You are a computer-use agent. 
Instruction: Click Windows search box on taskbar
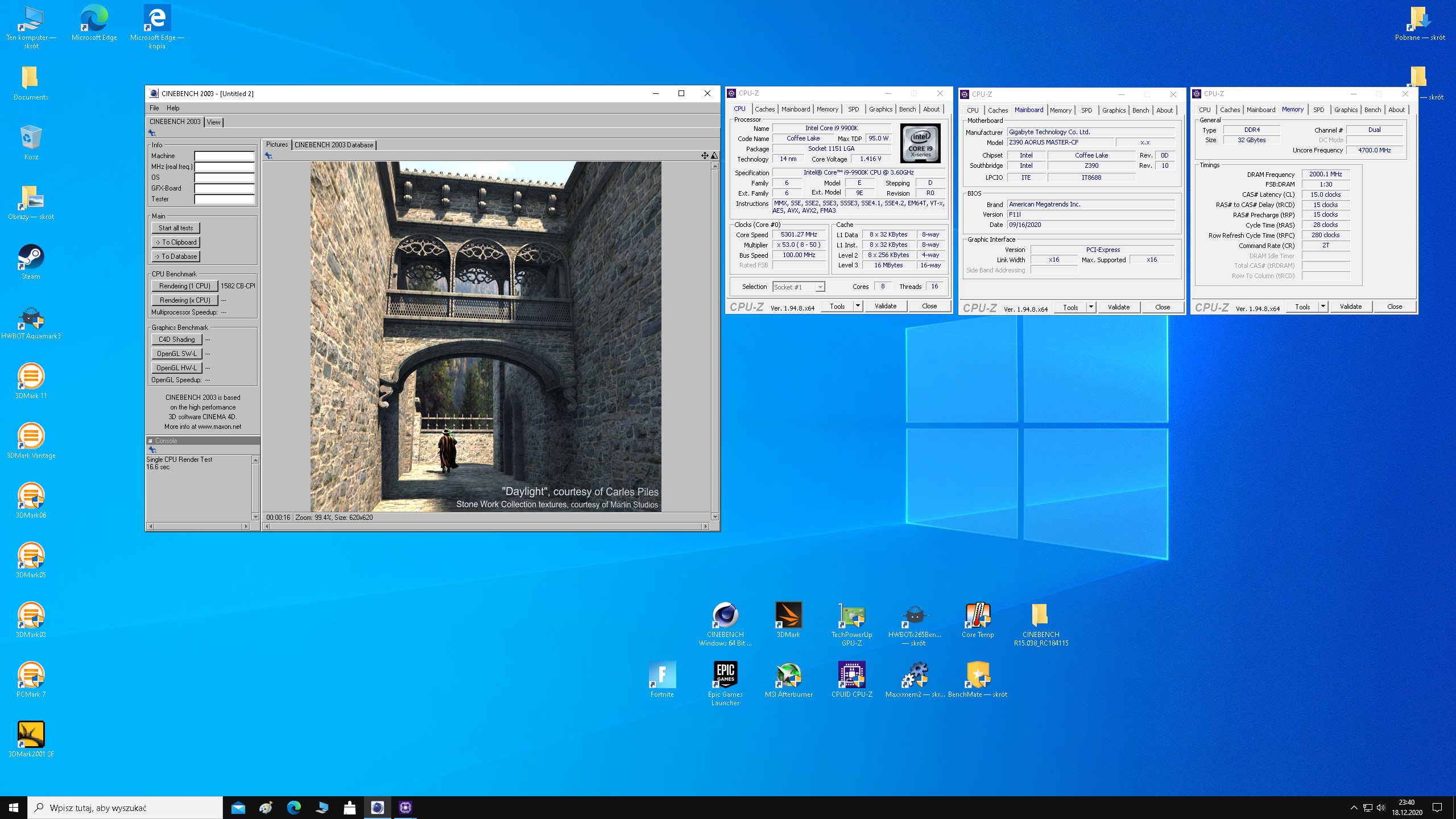125,808
